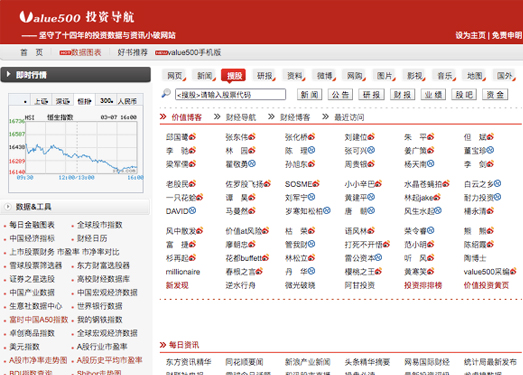The image size is (523, 375).
Task: Open the 最近访问 section tab
Action: (x=349, y=117)
